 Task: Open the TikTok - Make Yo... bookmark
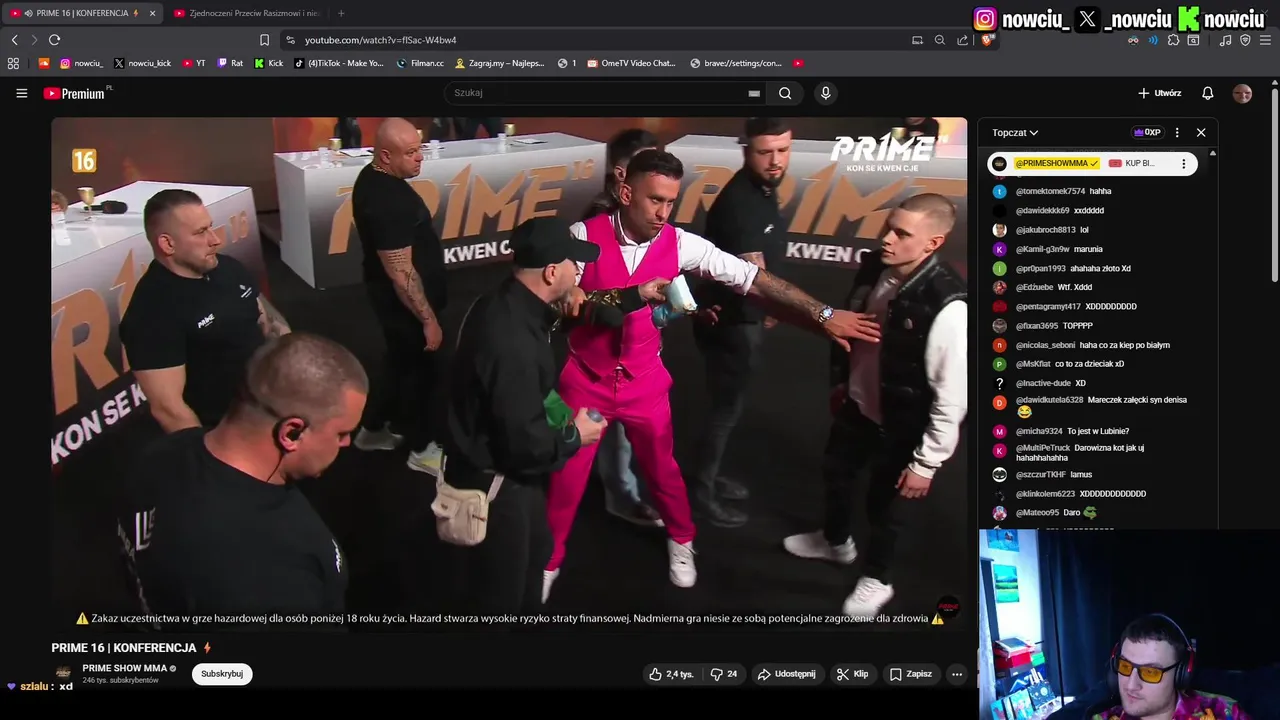339,63
